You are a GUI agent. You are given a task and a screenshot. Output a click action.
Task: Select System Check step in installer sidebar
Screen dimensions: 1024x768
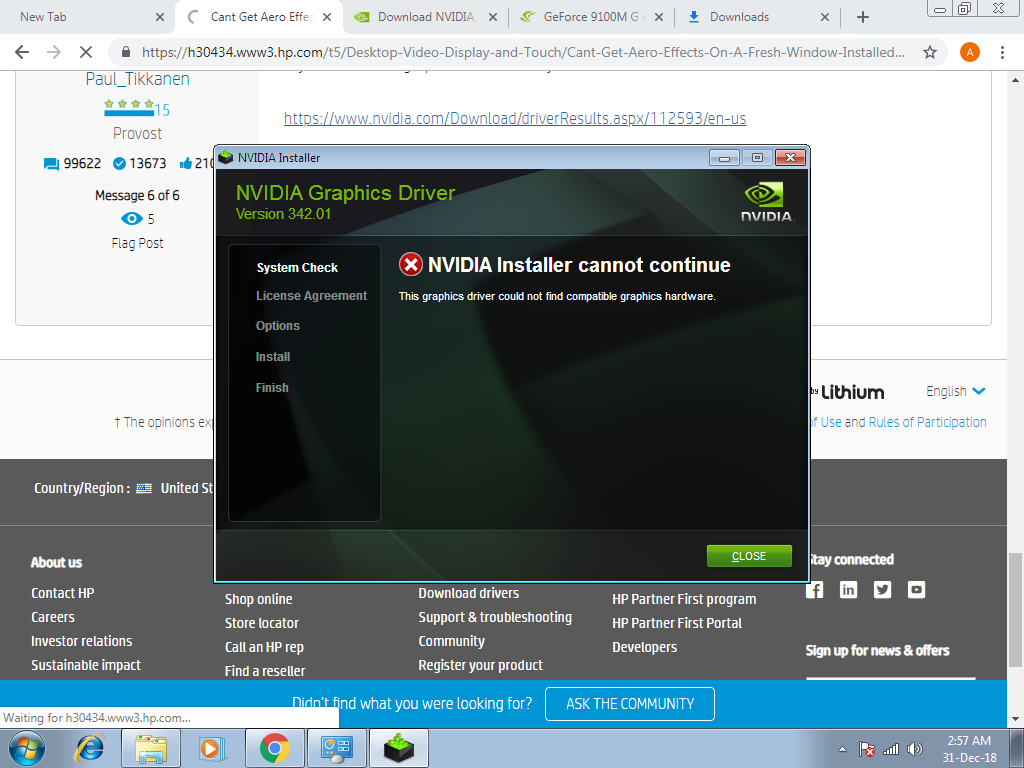click(297, 268)
